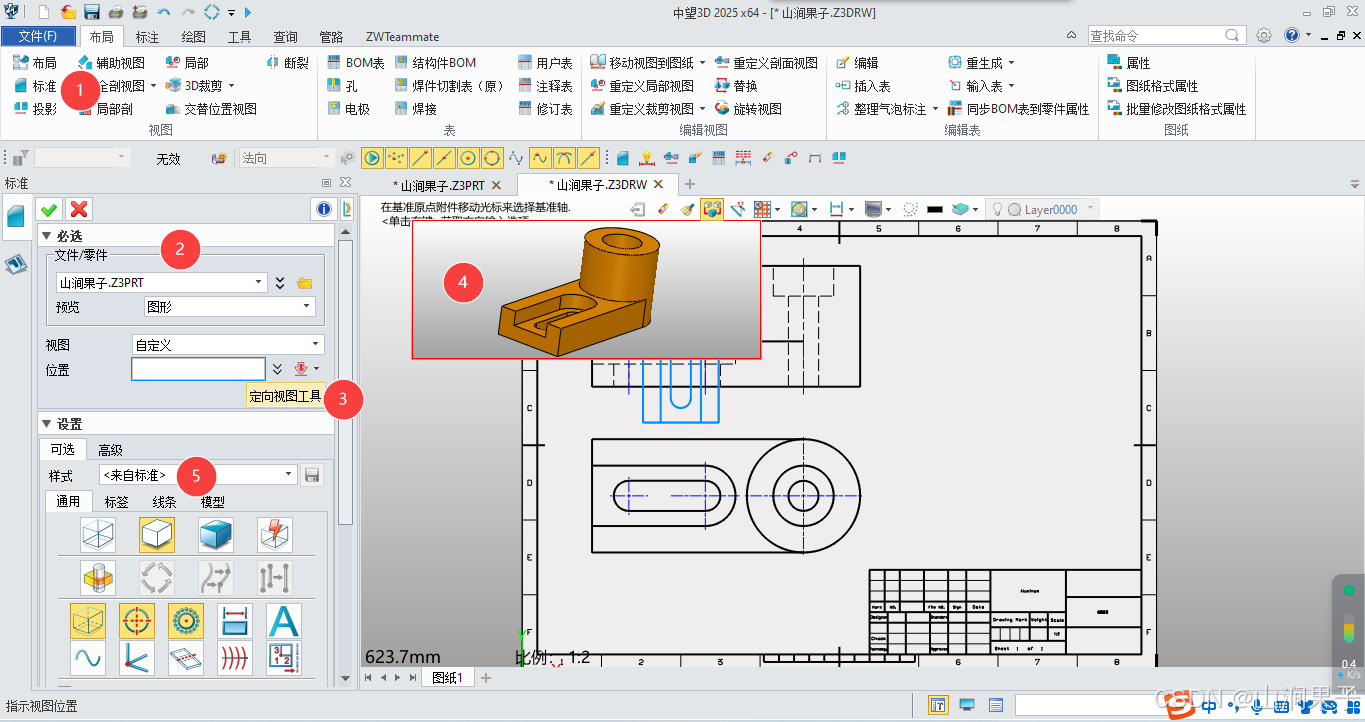This screenshot has width=1365, height=722.
Task: Select the hidden-line removed display style icon
Action: click(x=157, y=535)
